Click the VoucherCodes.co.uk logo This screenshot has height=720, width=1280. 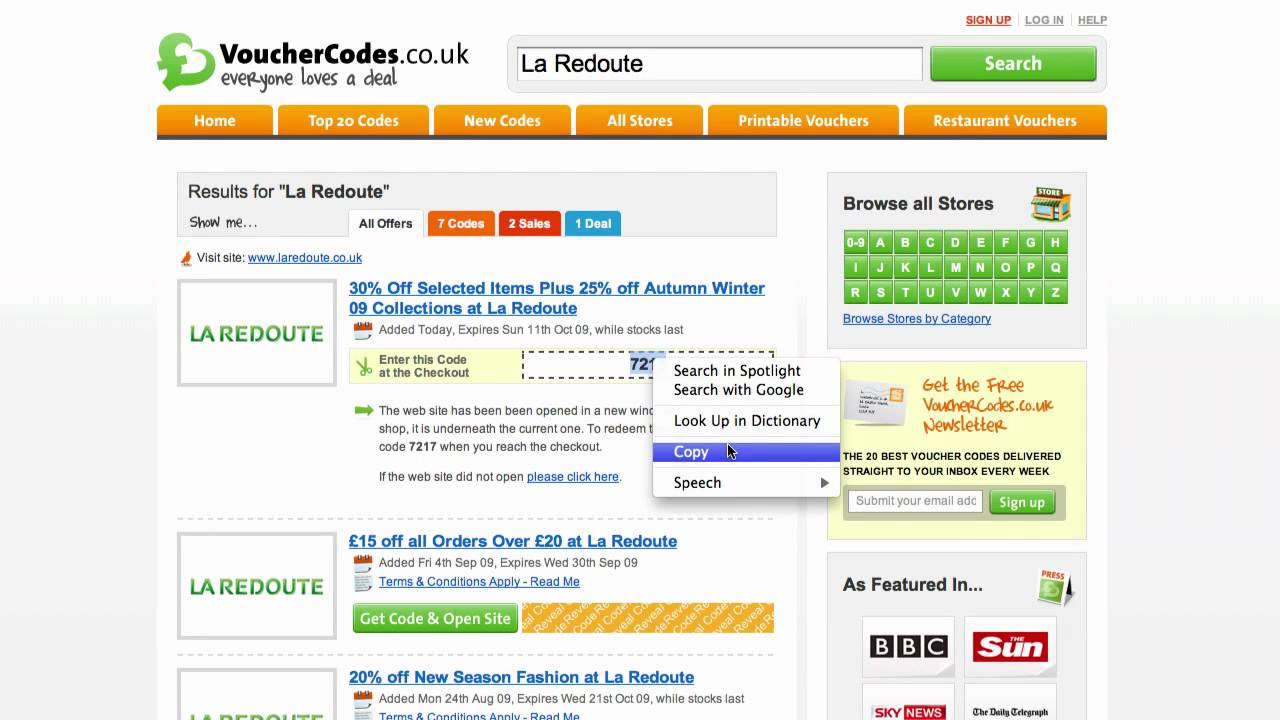click(313, 62)
